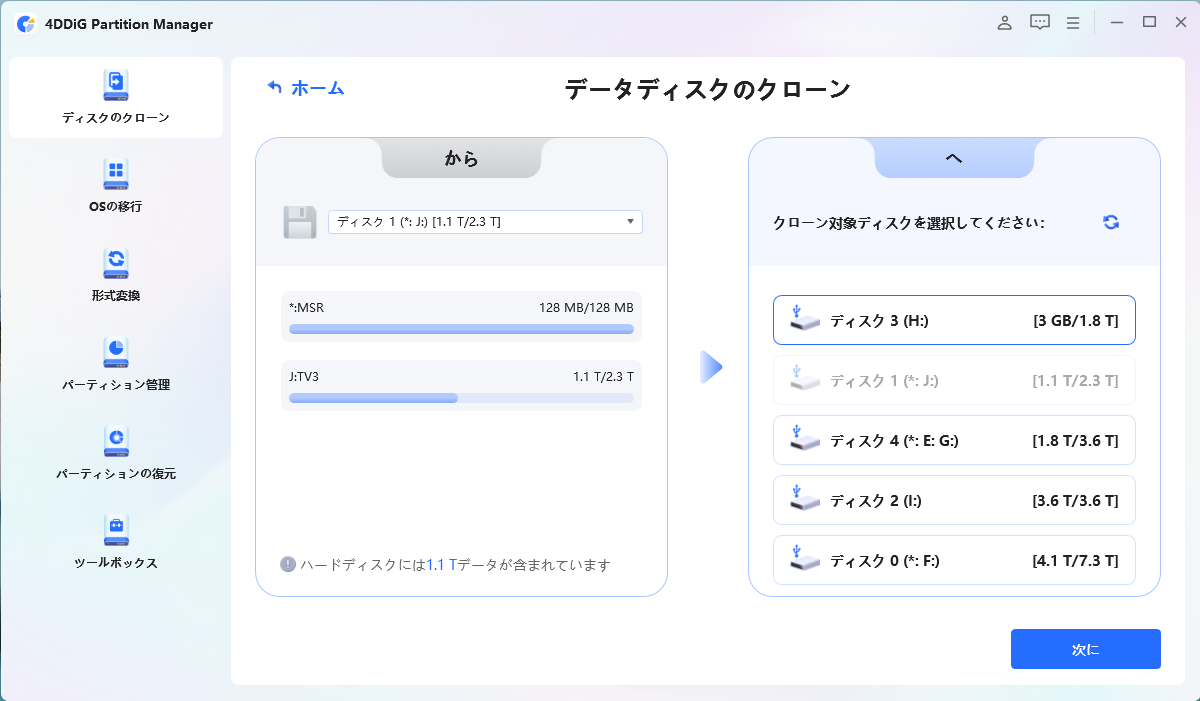Click the [1.8 T/3.6 T] capacity text
This screenshot has height=701, width=1200.
coord(1076,441)
